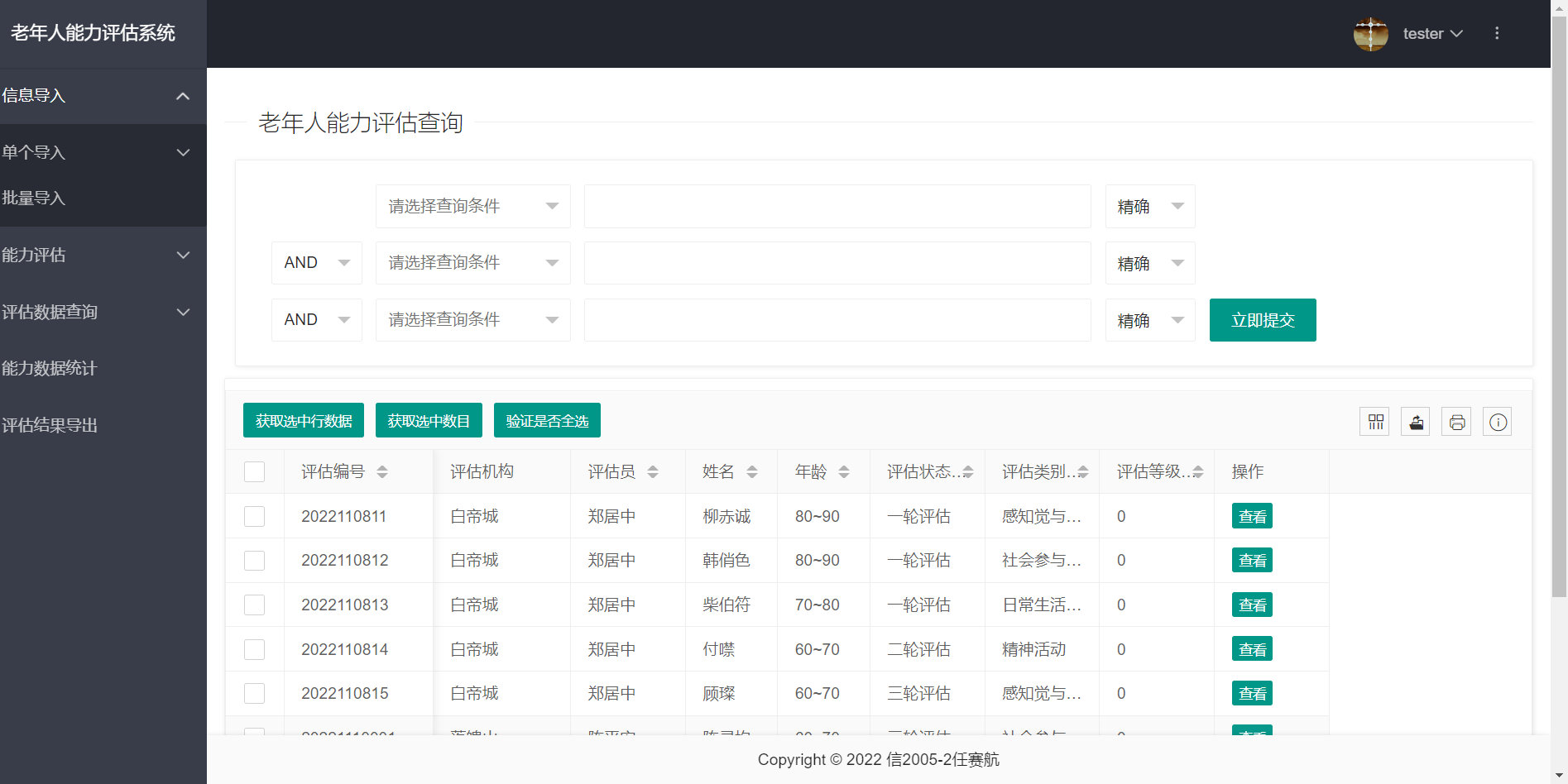Check the row 2022110811 checkbox
Image resolution: width=1568 pixels, height=784 pixels.
[255, 516]
